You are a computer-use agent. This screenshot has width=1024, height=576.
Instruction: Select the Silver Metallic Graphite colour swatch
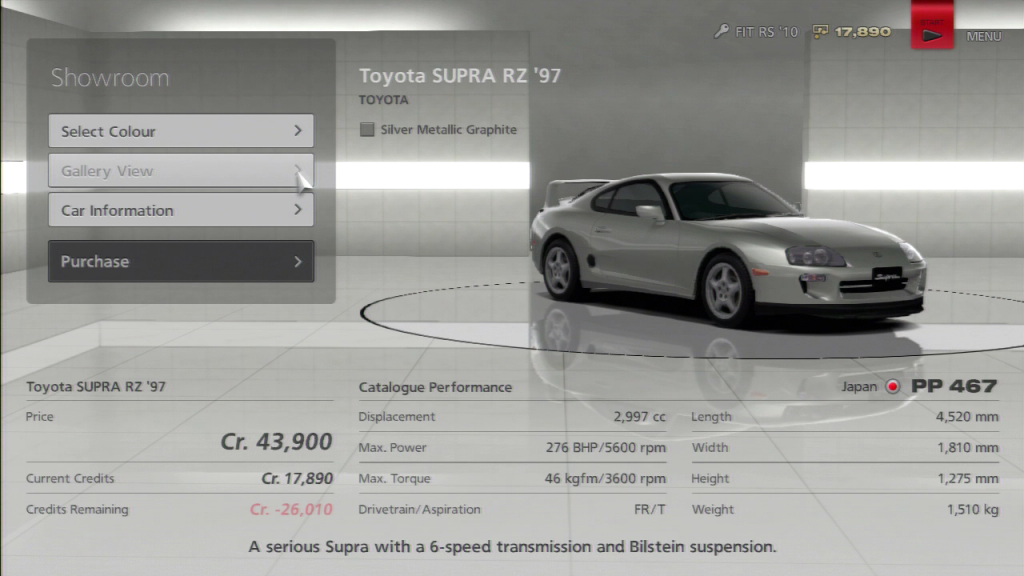click(x=367, y=129)
